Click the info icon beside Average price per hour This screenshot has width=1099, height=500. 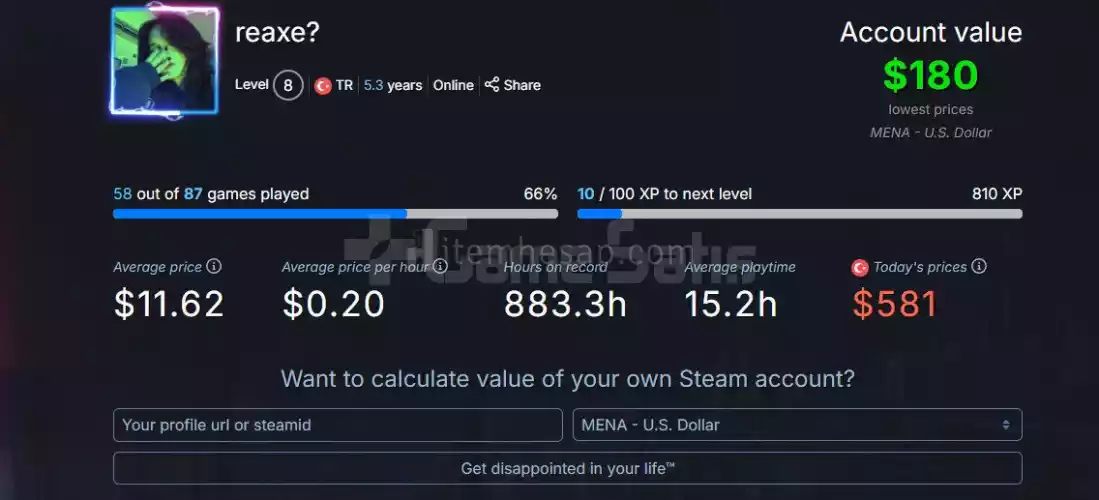coord(437,267)
